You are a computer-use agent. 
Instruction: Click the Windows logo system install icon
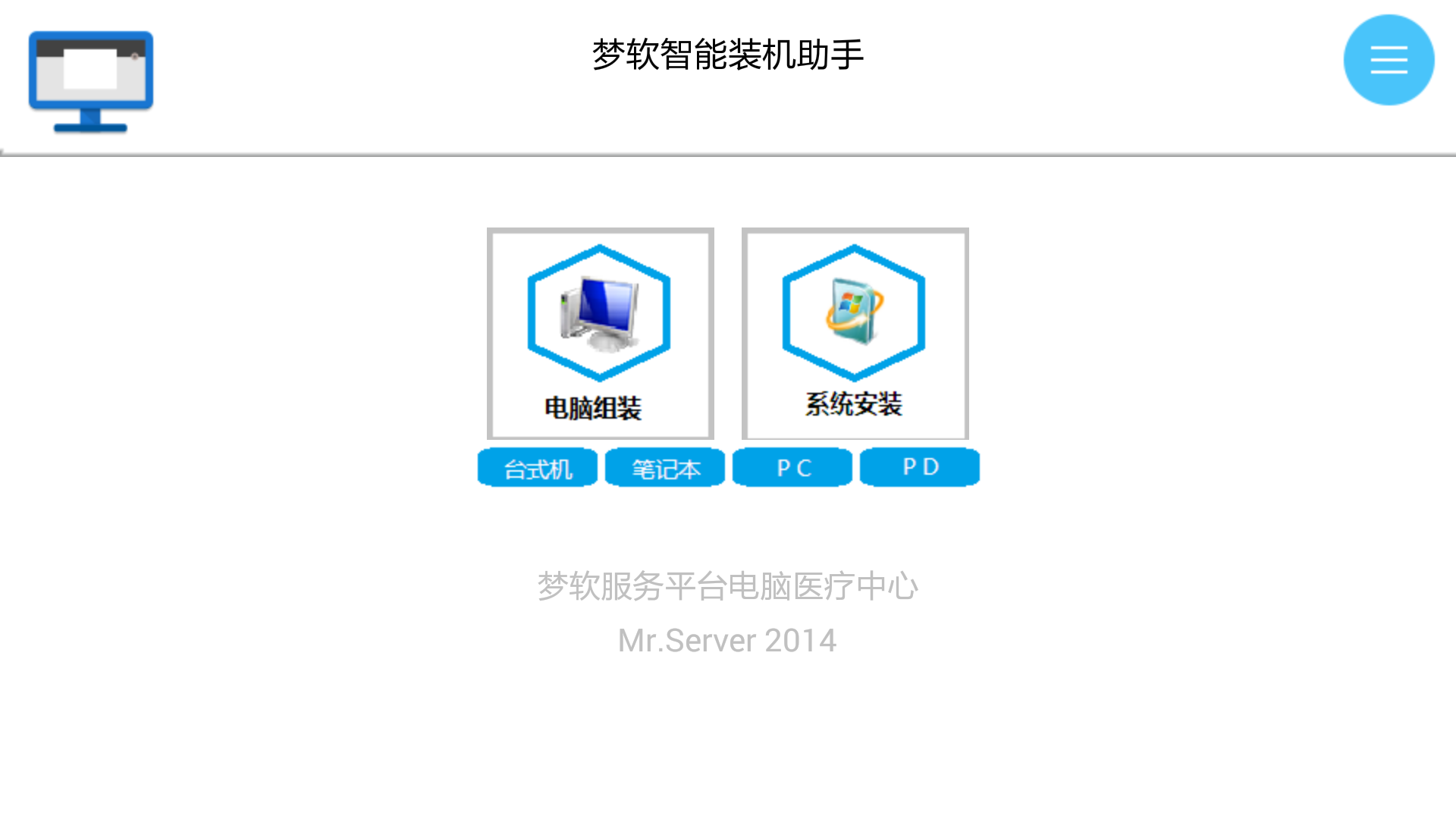point(854,315)
